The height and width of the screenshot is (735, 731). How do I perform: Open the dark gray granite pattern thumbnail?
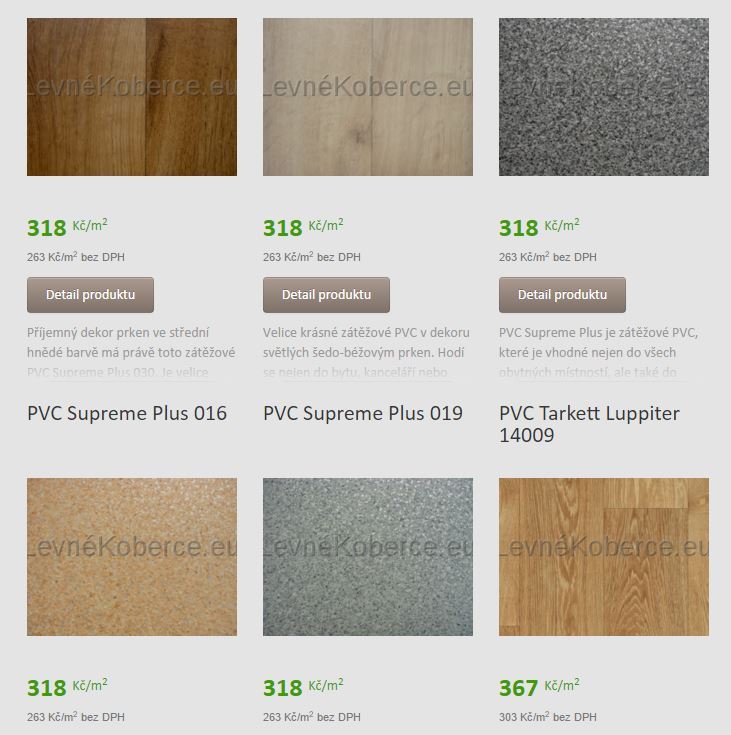(603, 97)
